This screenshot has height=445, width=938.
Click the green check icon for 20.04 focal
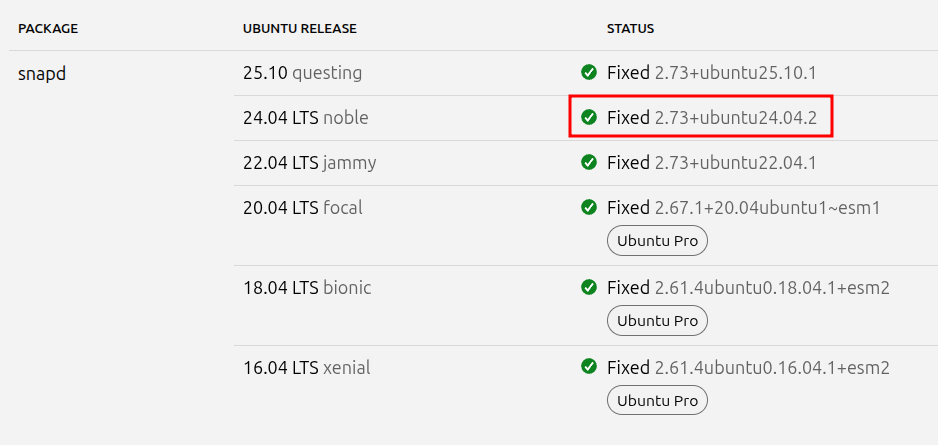coord(589,207)
